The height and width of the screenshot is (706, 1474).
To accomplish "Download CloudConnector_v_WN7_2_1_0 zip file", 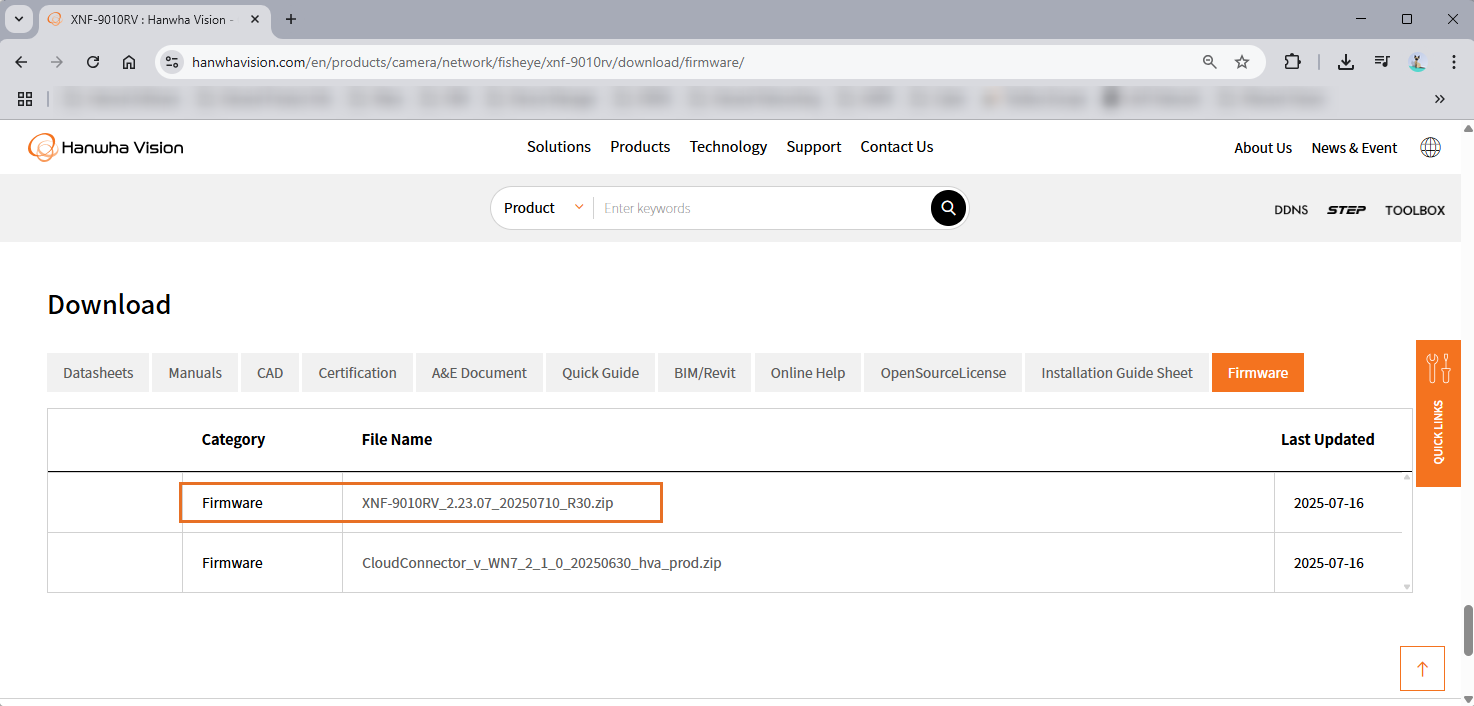I will pyautogui.click(x=541, y=563).
